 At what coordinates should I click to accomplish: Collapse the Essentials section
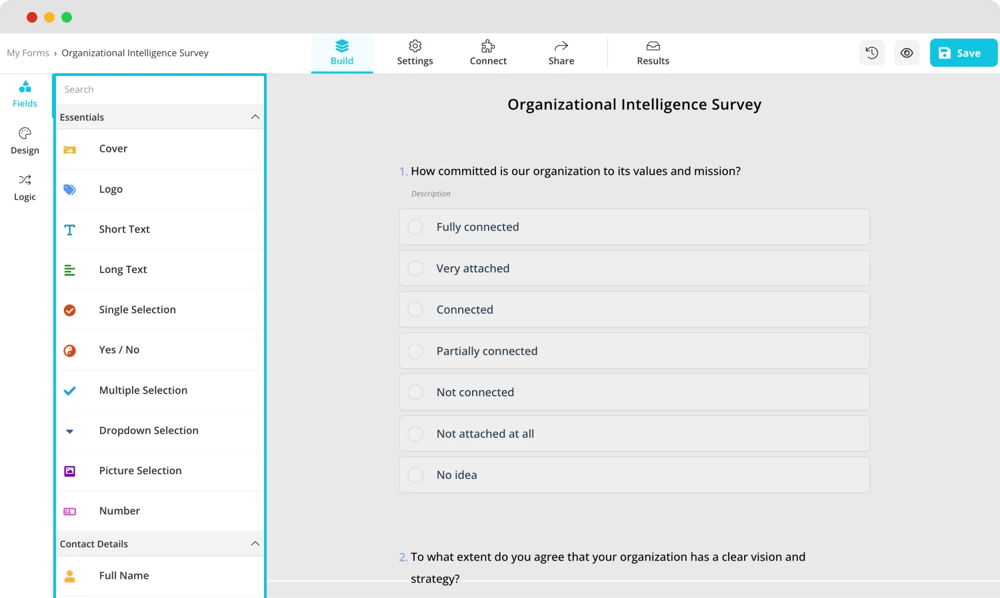tap(255, 117)
